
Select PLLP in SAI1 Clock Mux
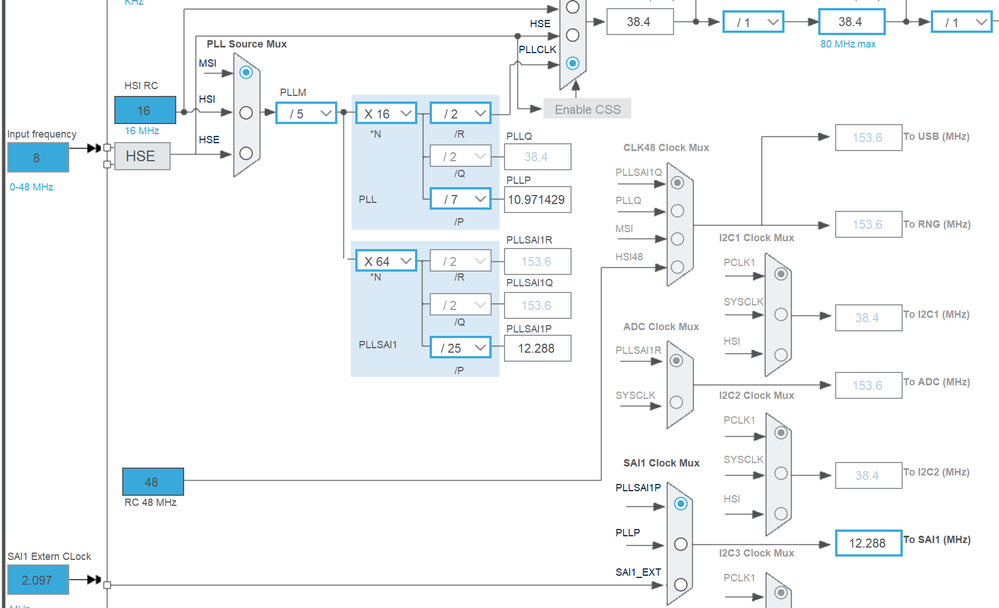680,544
